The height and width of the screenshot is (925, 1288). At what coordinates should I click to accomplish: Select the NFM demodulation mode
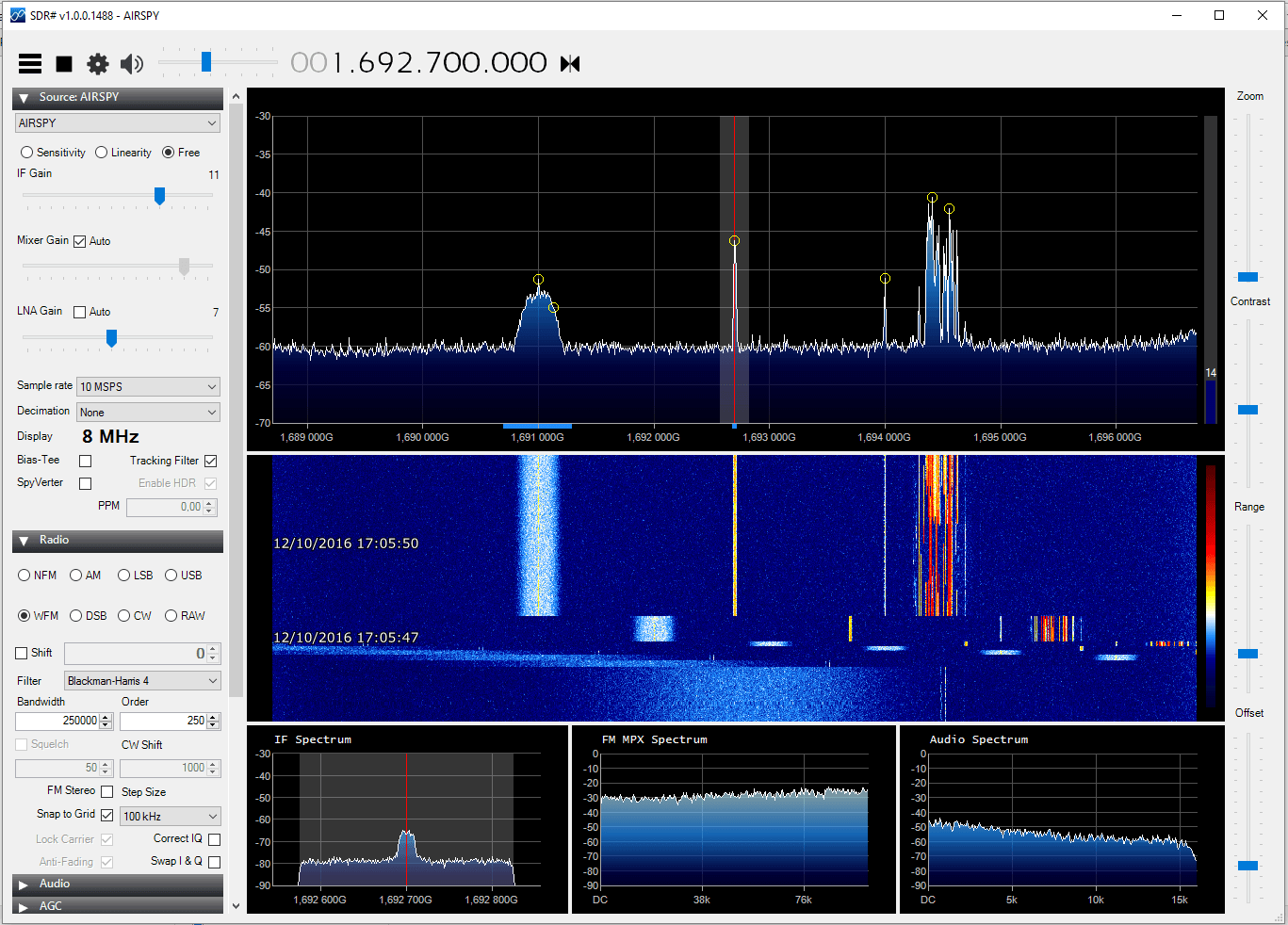coord(24,576)
